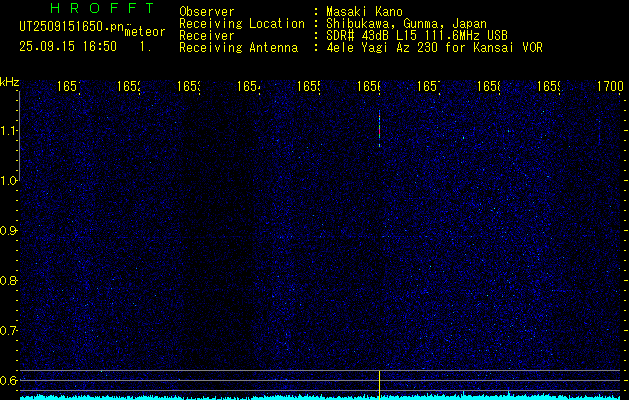Click the 0.6 kHz frequency label
629x400 pixels.
8,380
